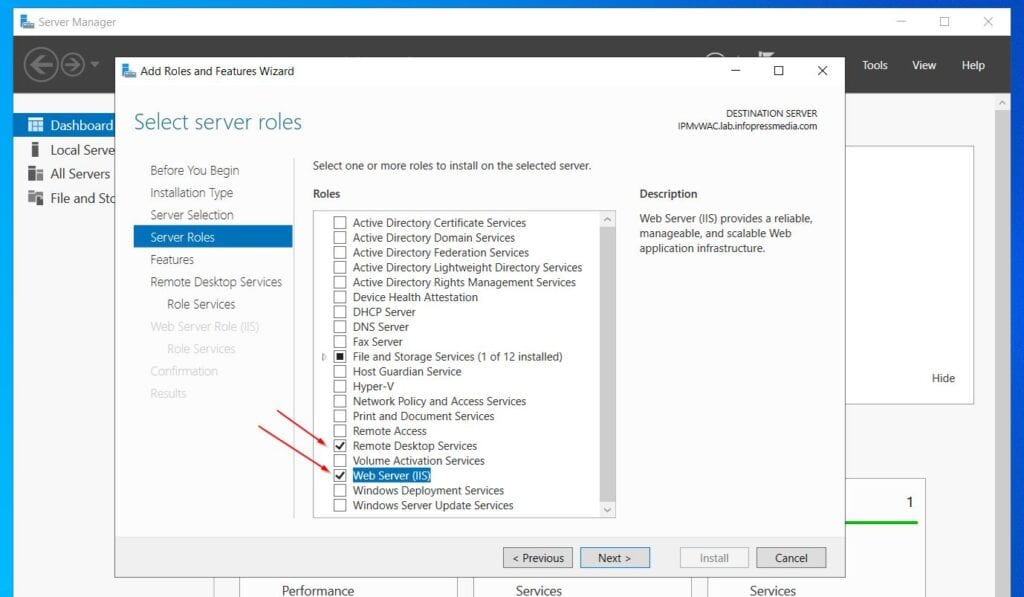The height and width of the screenshot is (597, 1024).
Task: Click the File and Storage Services icon
Action: click(x=35, y=197)
